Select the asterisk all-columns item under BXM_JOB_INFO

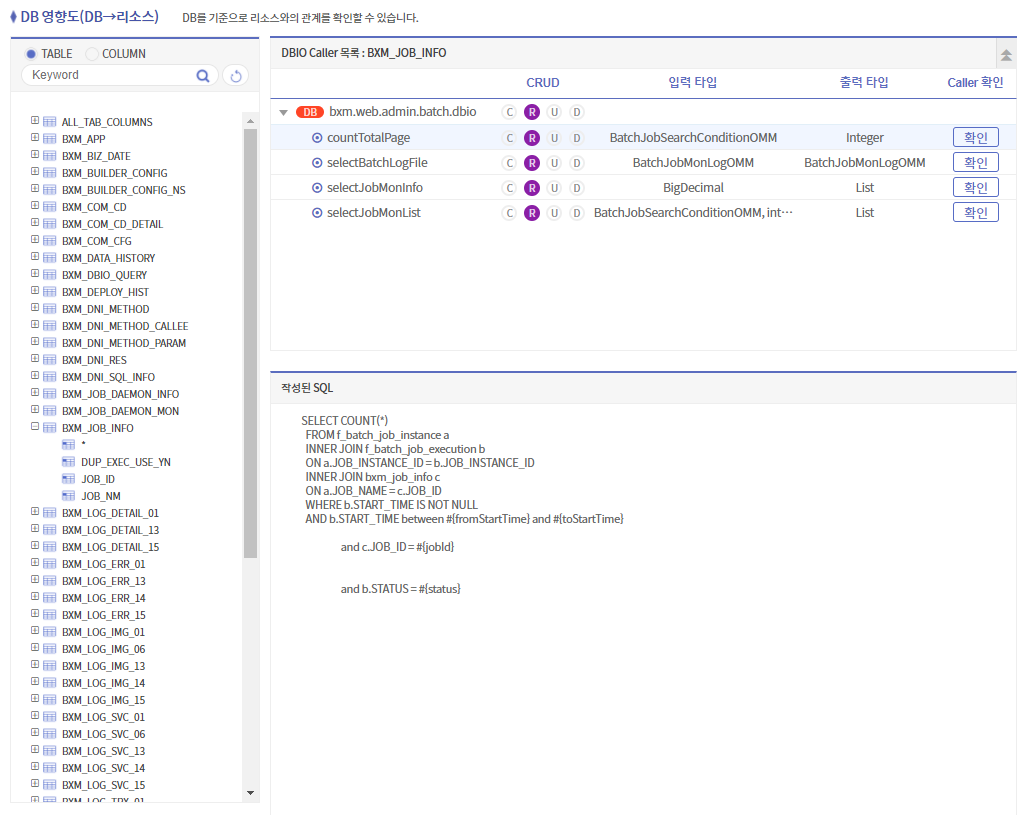(83, 445)
